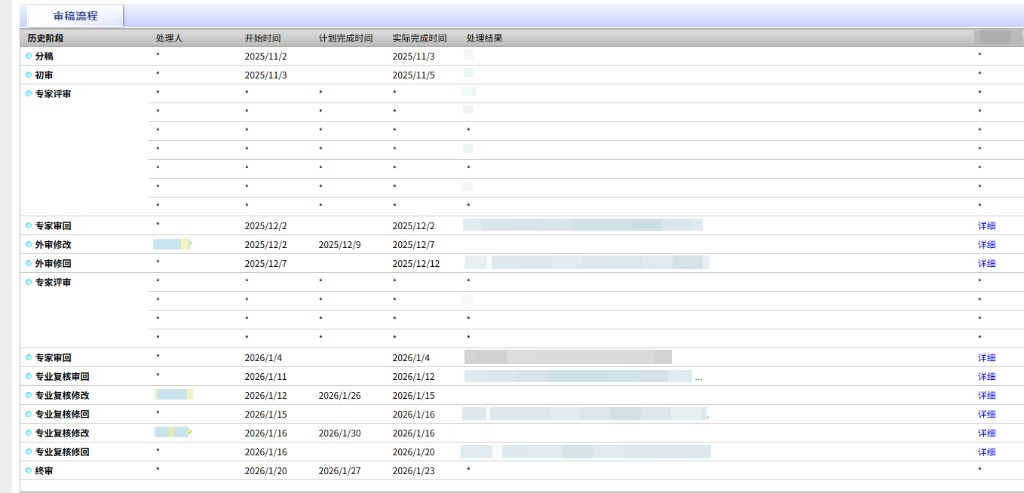This screenshot has width=1024, height=493.
Task: Open 详细 link for 外审修回 row
Action: 986,263
